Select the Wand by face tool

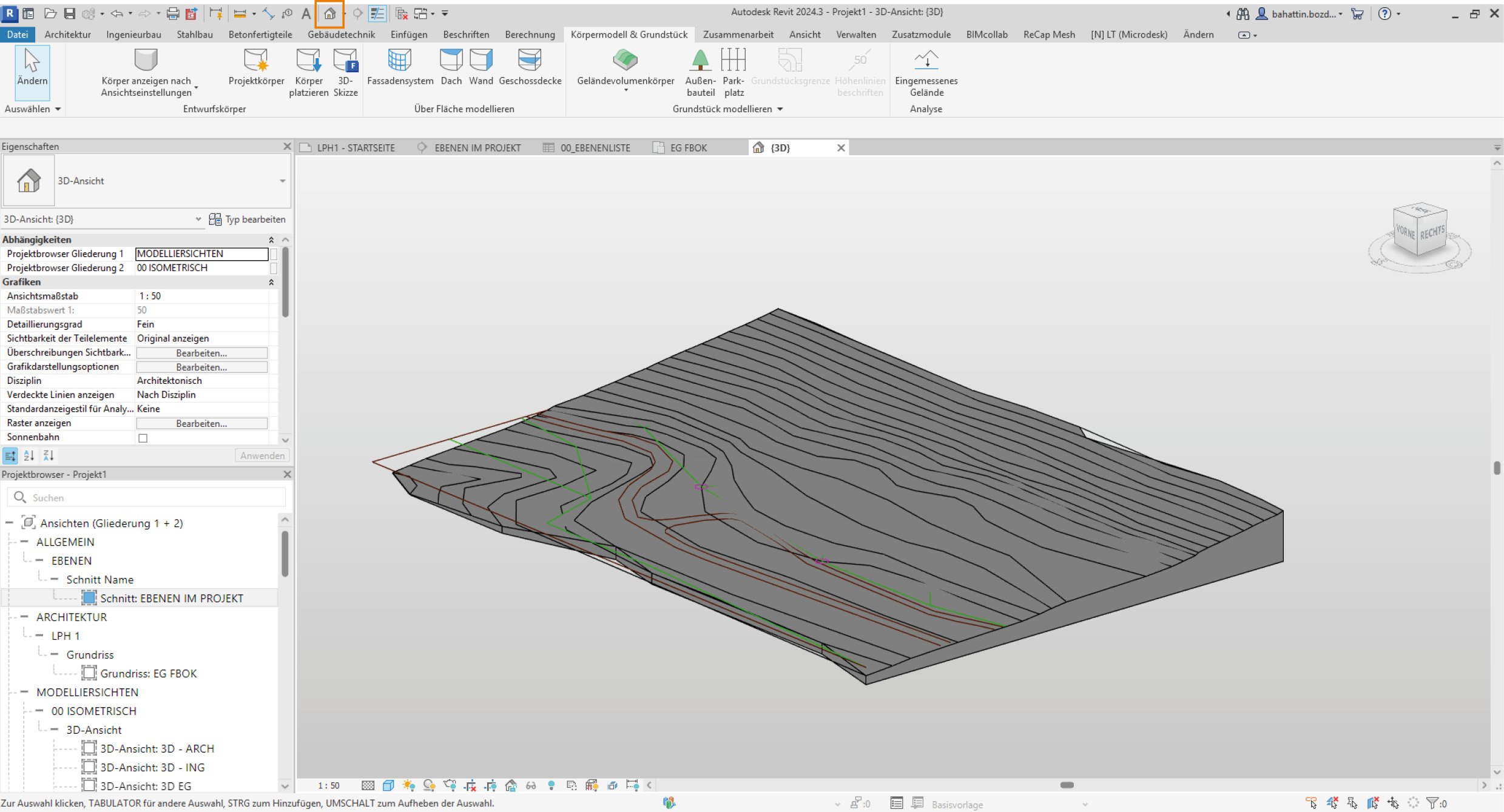pyautogui.click(x=481, y=67)
